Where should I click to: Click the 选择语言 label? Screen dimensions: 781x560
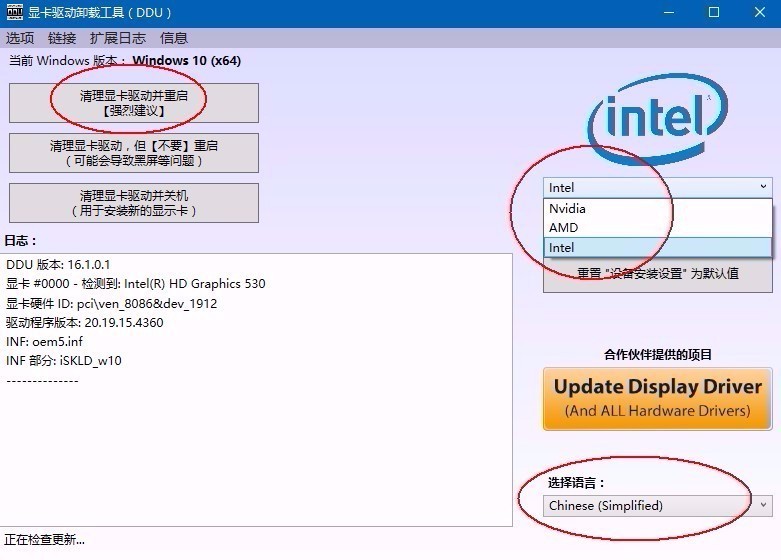click(576, 483)
